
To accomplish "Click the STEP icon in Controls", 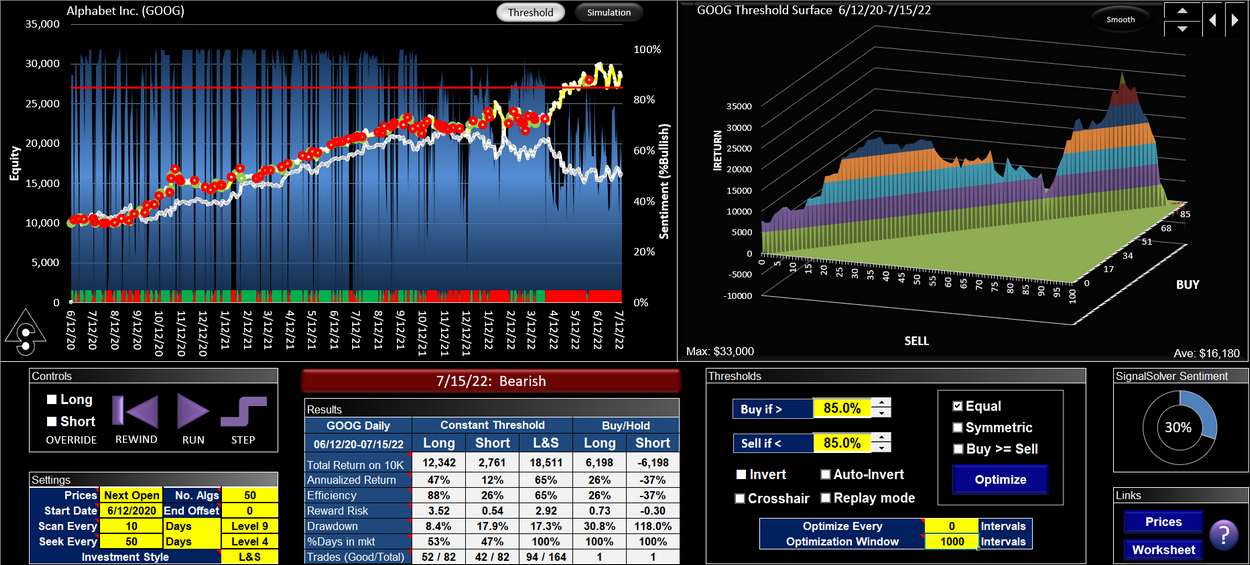I will coord(243,412).
